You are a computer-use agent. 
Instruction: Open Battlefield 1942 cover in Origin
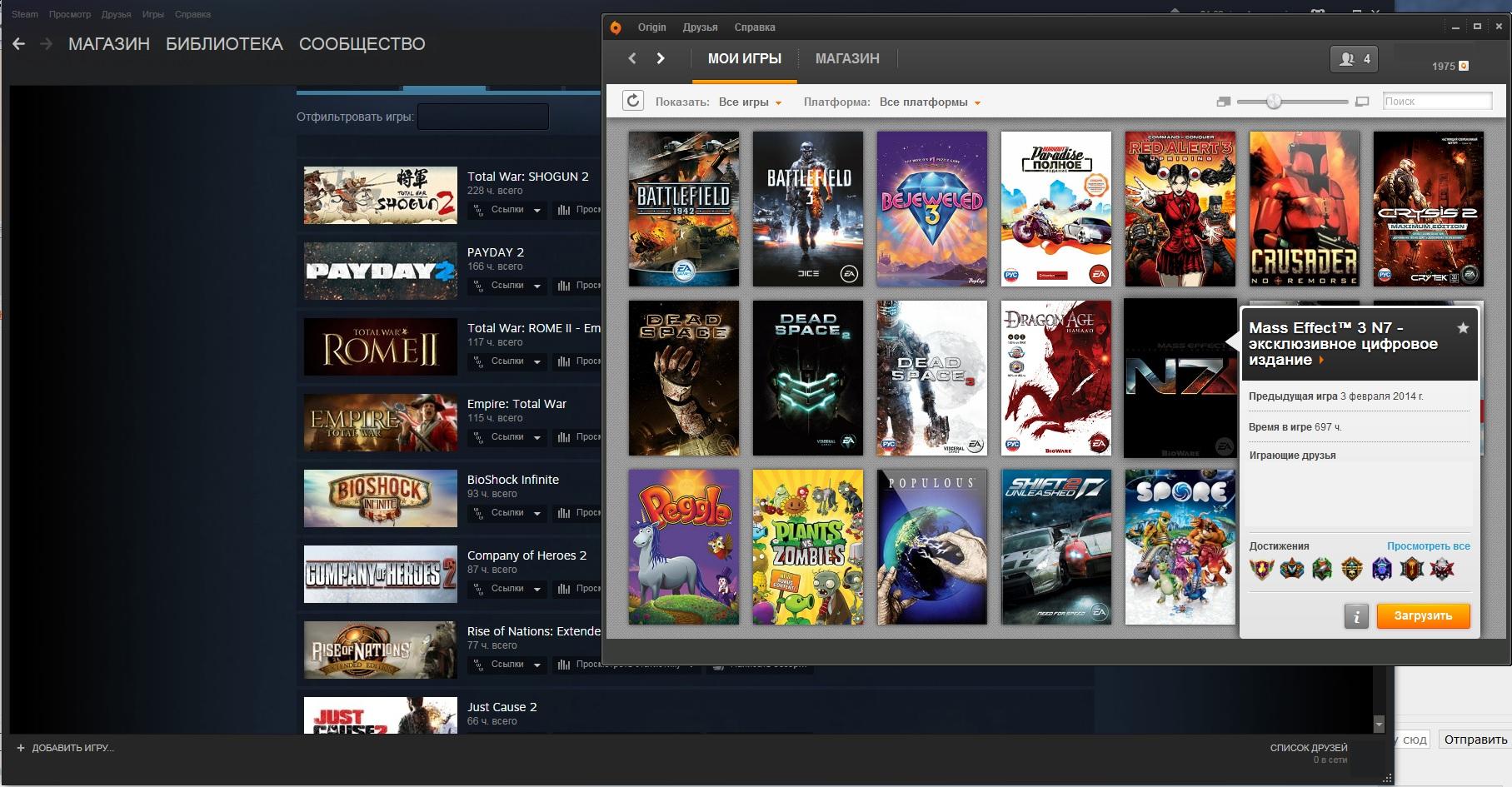(x=684, y=209)
